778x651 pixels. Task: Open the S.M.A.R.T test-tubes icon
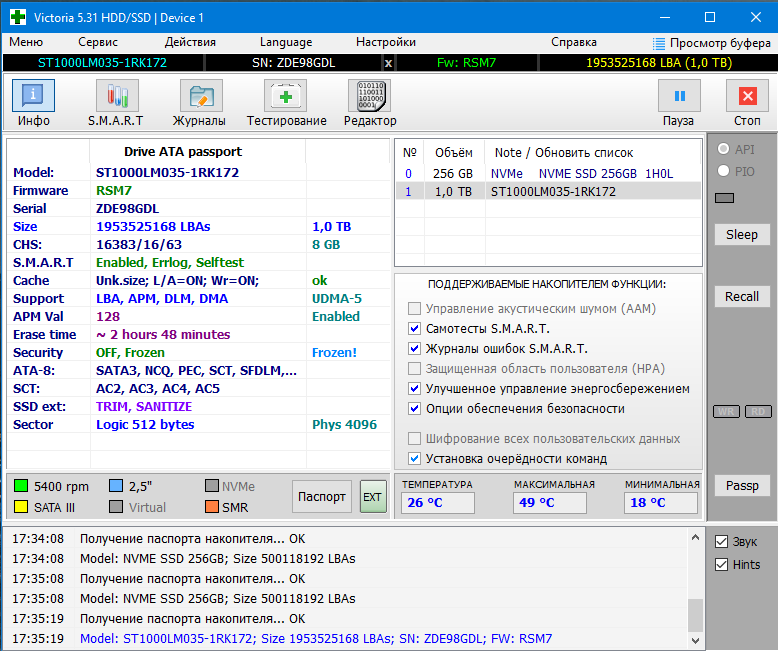coord(117,95)
